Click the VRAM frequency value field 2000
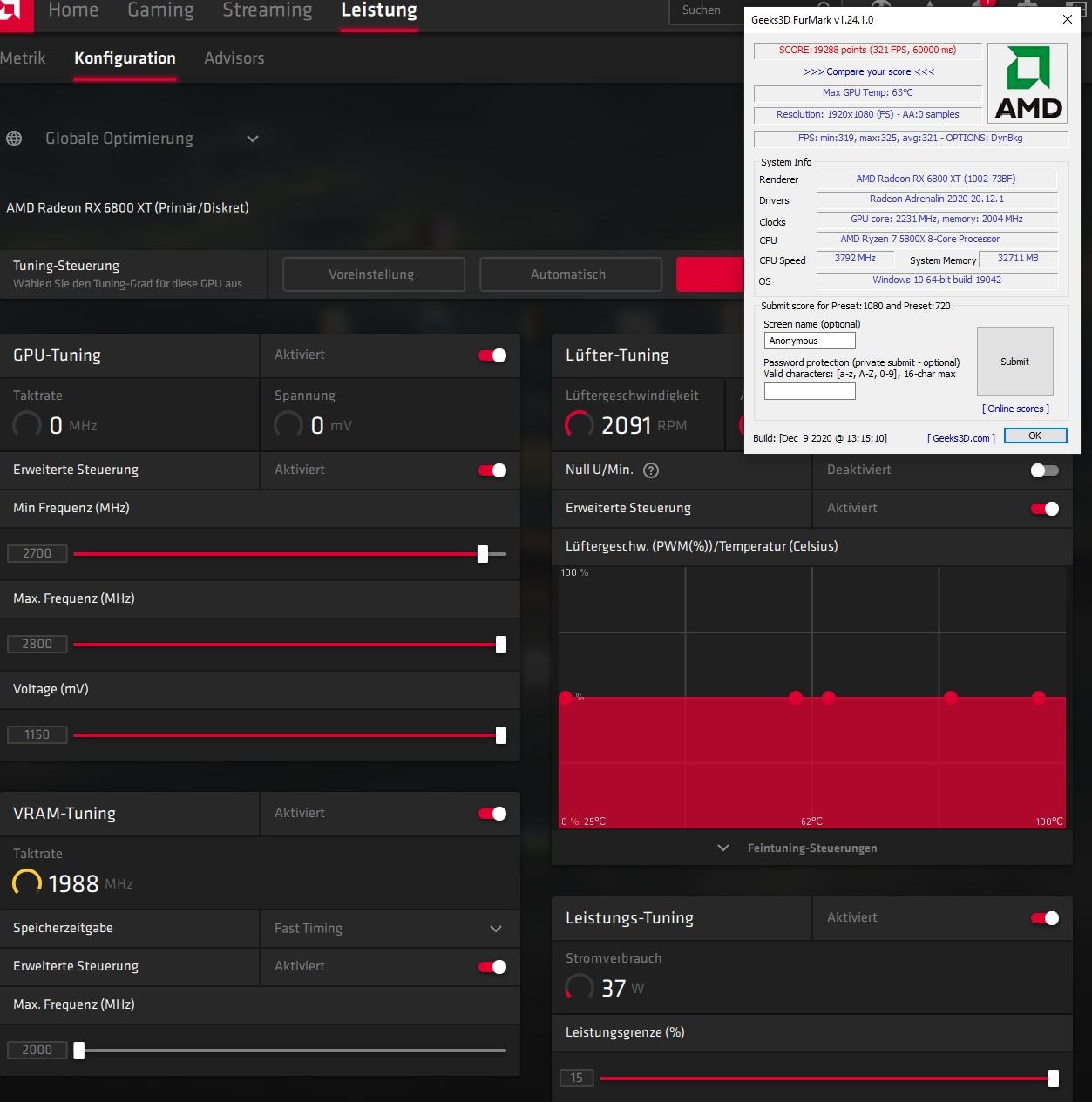 tap(37, 1050)
